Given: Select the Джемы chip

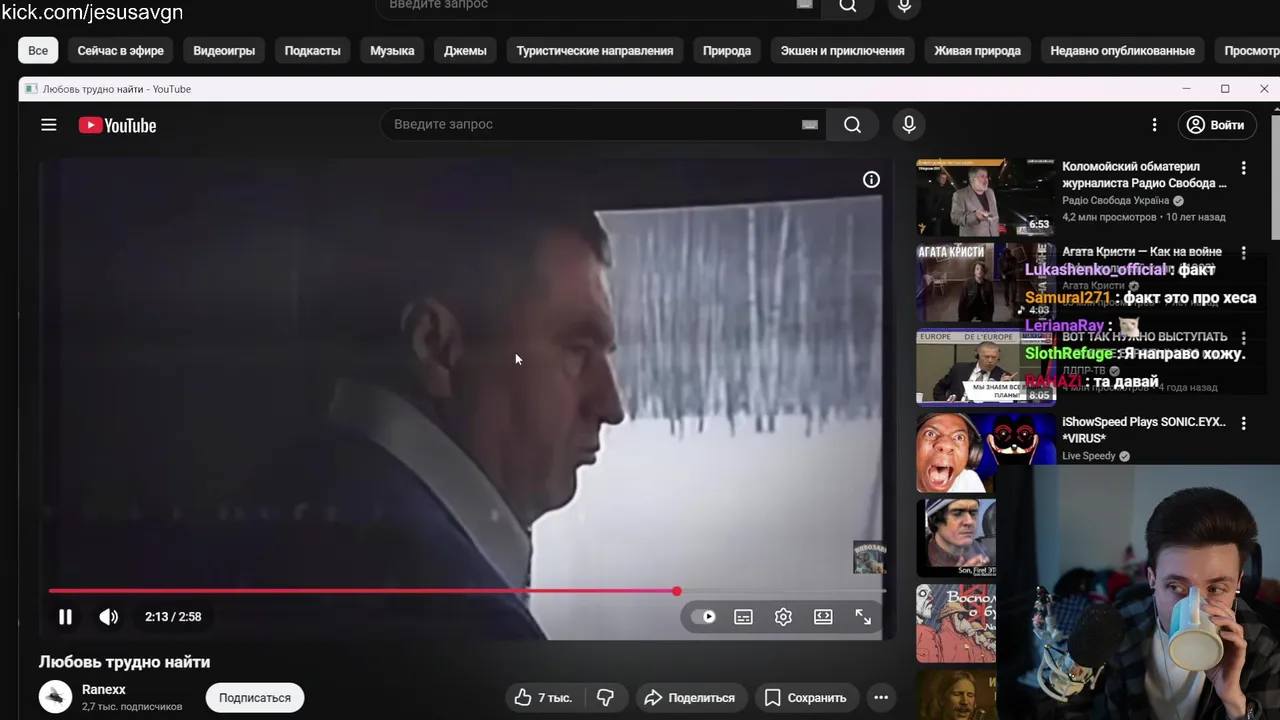Looking at the screenshot, I should 465,51.
